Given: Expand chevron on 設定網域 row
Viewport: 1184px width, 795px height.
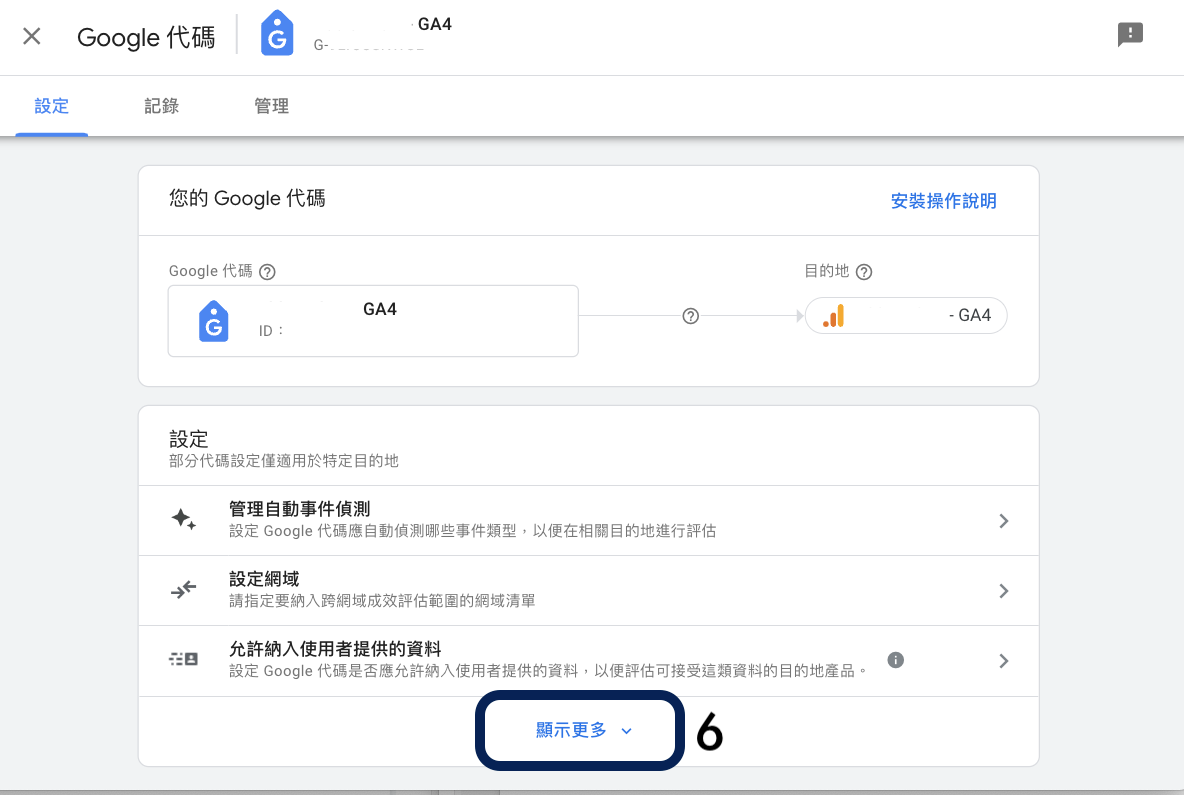Looking at the screenshot, I should tap(1004, 591).
